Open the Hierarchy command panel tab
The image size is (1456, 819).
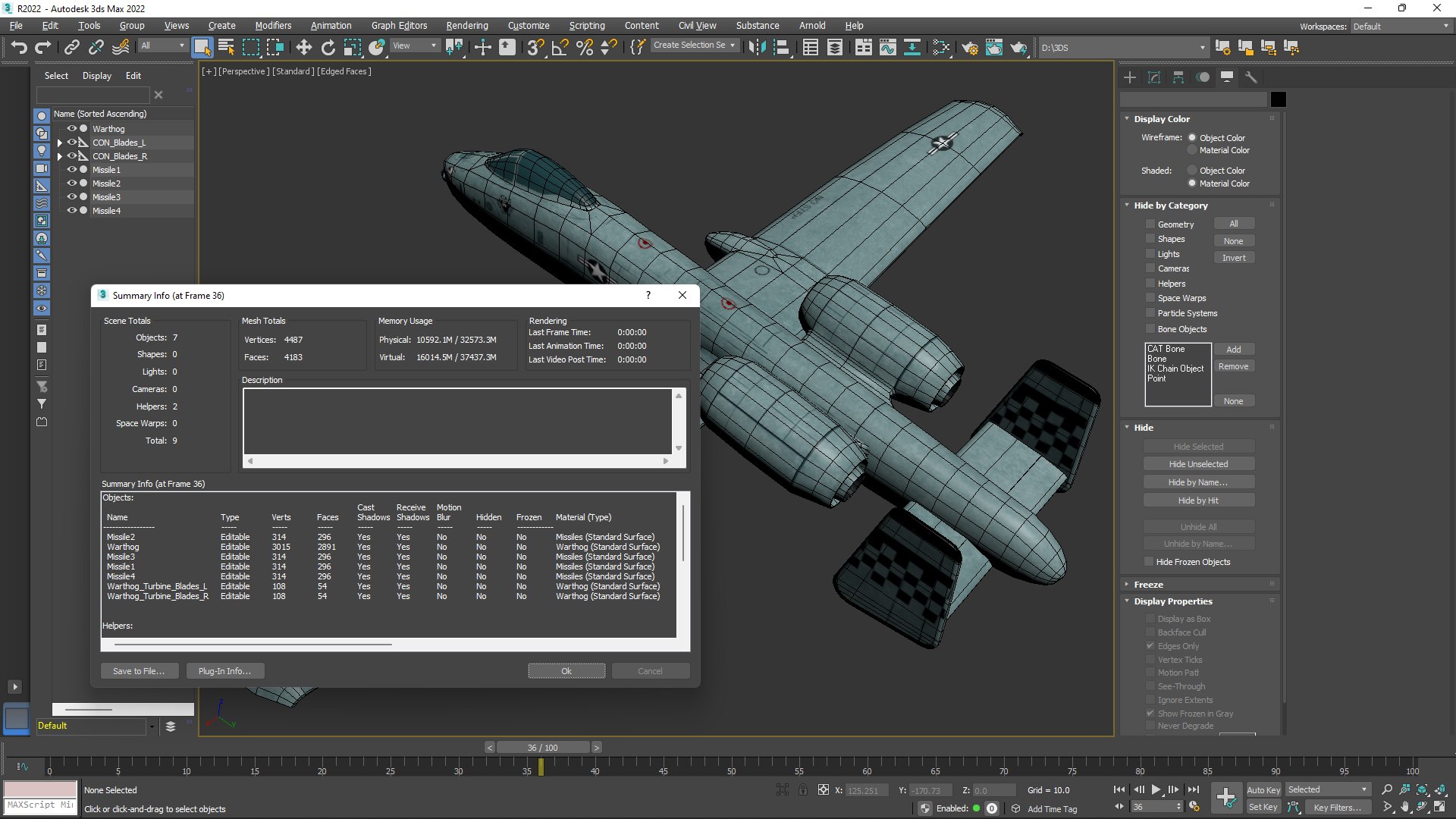(1178, 77)
